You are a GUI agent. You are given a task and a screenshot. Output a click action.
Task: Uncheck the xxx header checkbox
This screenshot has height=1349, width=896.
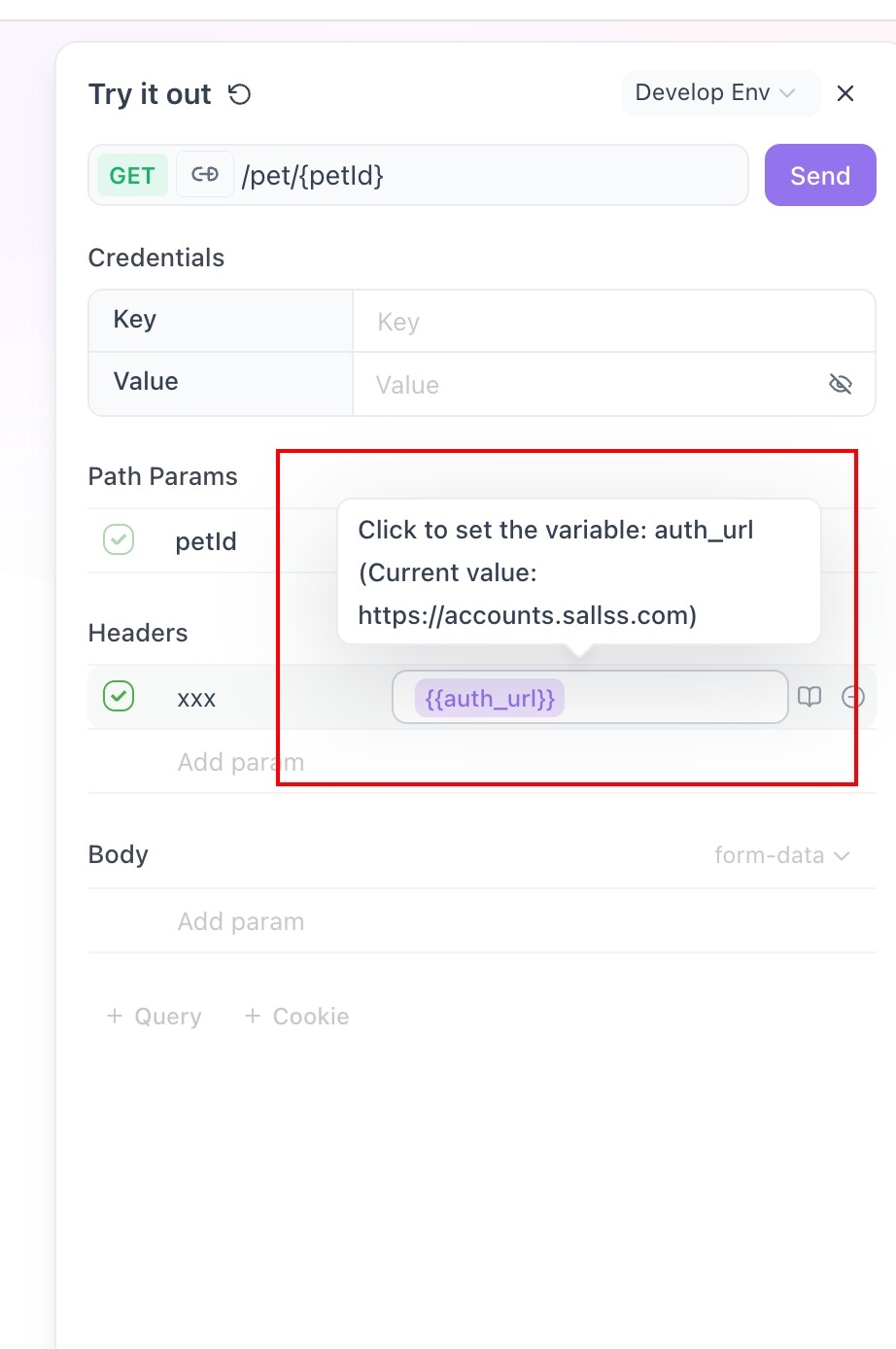(x=119, y=697)
